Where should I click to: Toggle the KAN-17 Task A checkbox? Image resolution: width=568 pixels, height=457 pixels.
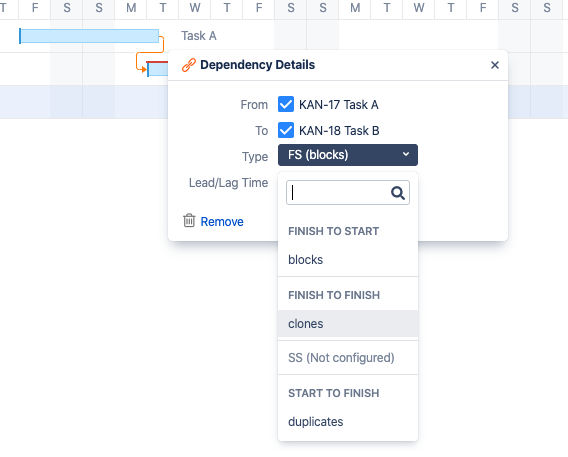tap(286, 104)
